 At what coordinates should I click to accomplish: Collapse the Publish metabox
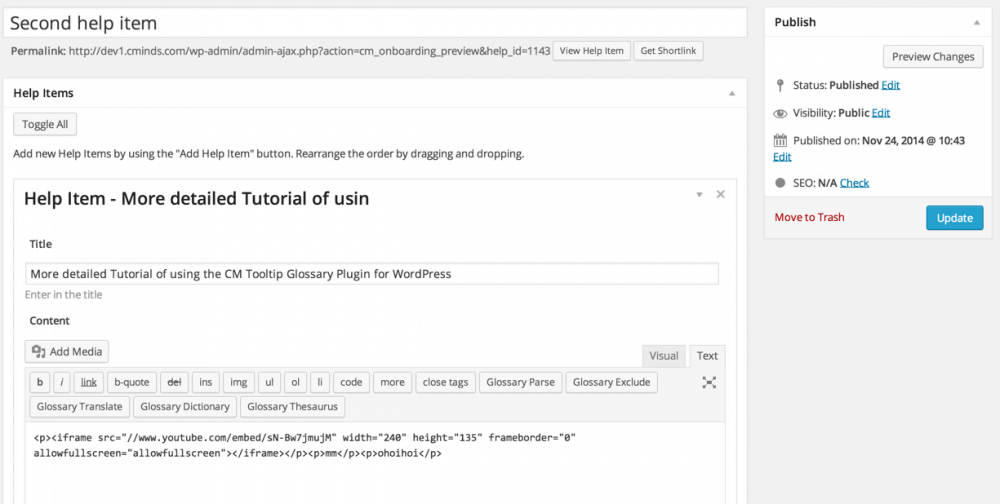976,22
